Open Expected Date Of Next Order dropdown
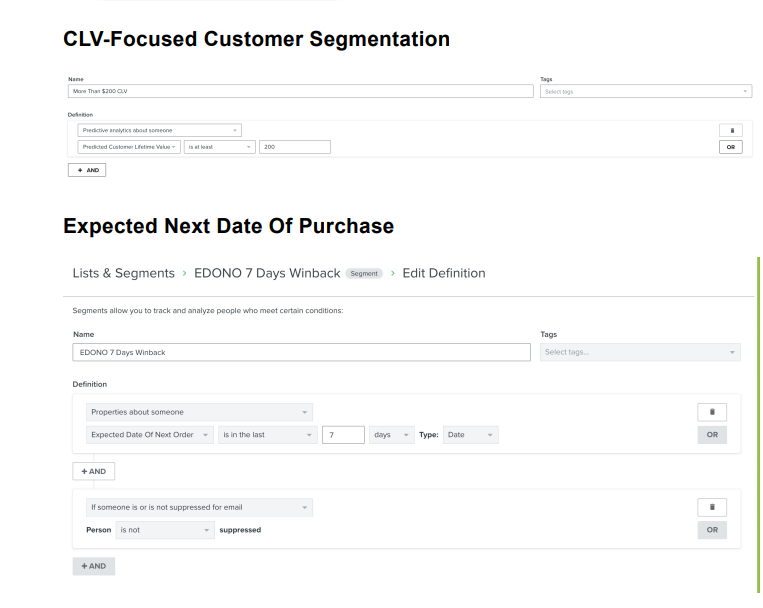 tap(149, 435)
